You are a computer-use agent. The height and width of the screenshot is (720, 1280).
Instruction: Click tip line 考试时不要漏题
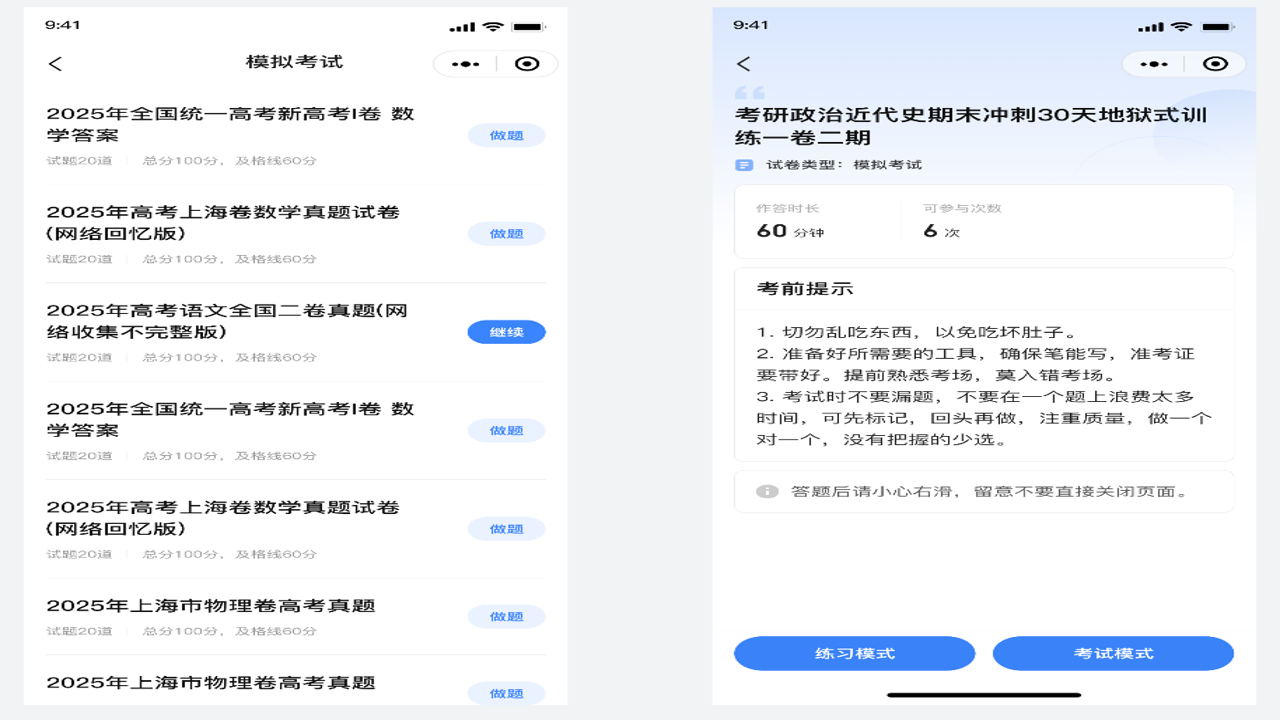(984, 418)
